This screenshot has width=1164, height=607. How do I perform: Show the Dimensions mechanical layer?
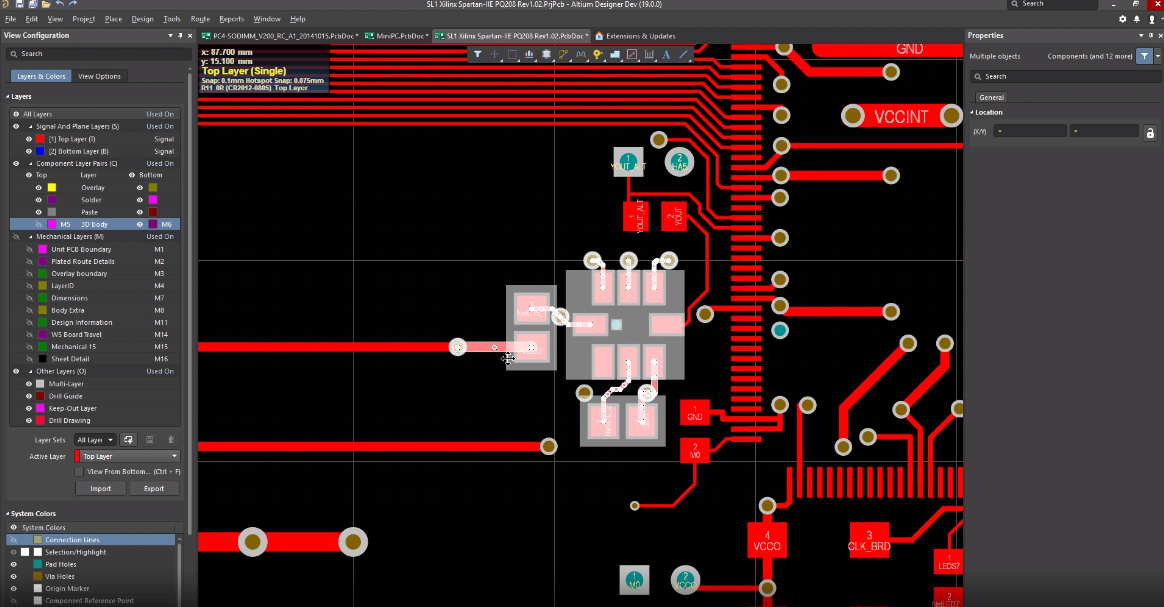point(29,298)
